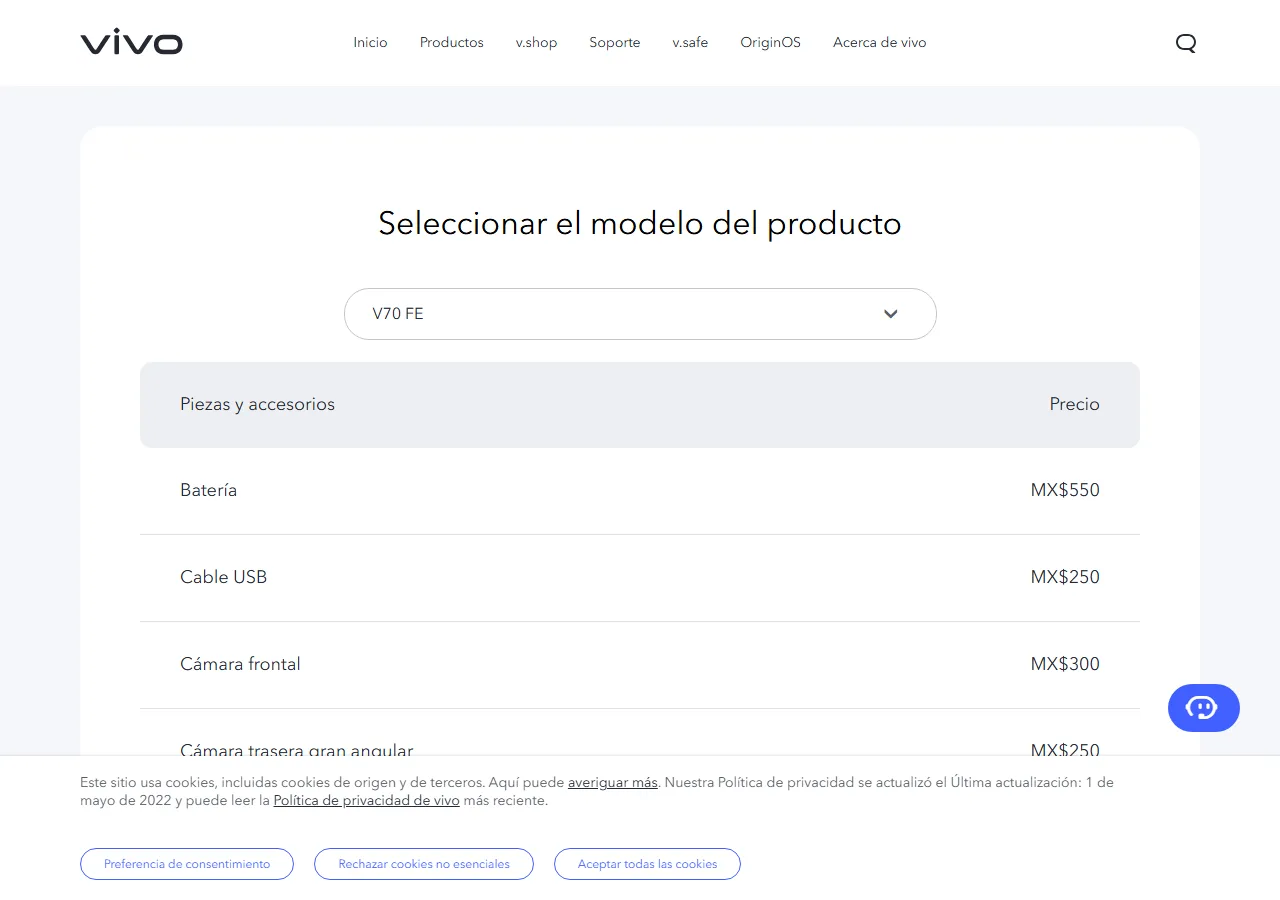Open the Soporte menu
The image size is (1280, 900).
pyautogui.click(x=615, y=43)
